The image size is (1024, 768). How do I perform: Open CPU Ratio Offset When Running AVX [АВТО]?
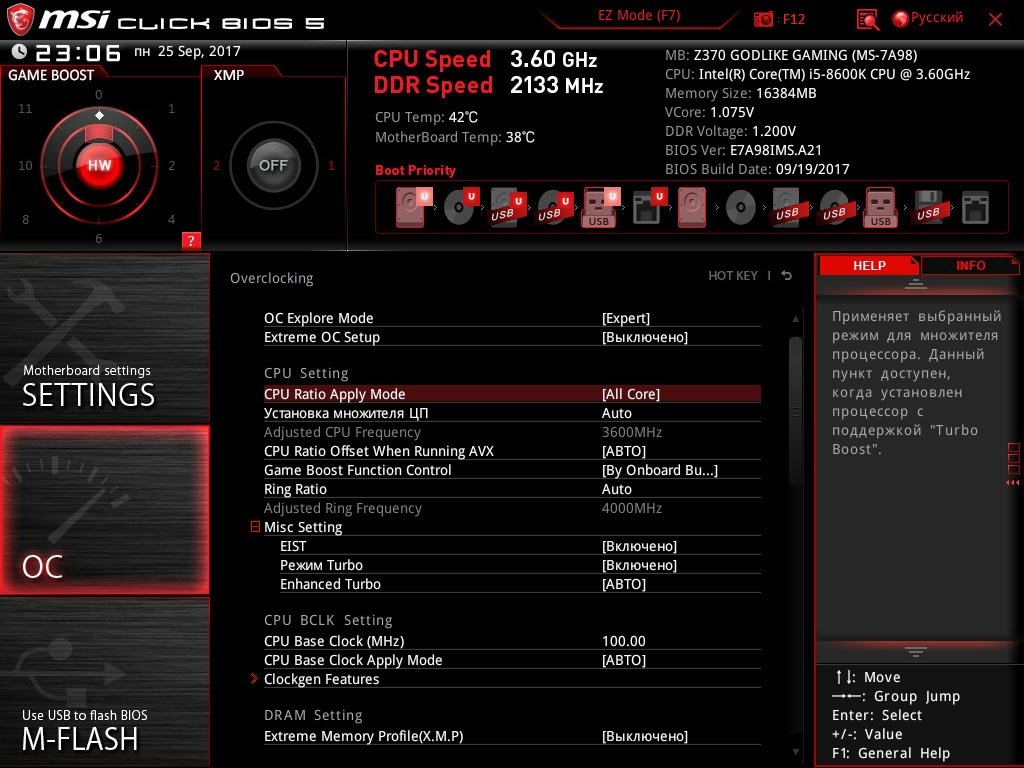click(x=624, y=451)
